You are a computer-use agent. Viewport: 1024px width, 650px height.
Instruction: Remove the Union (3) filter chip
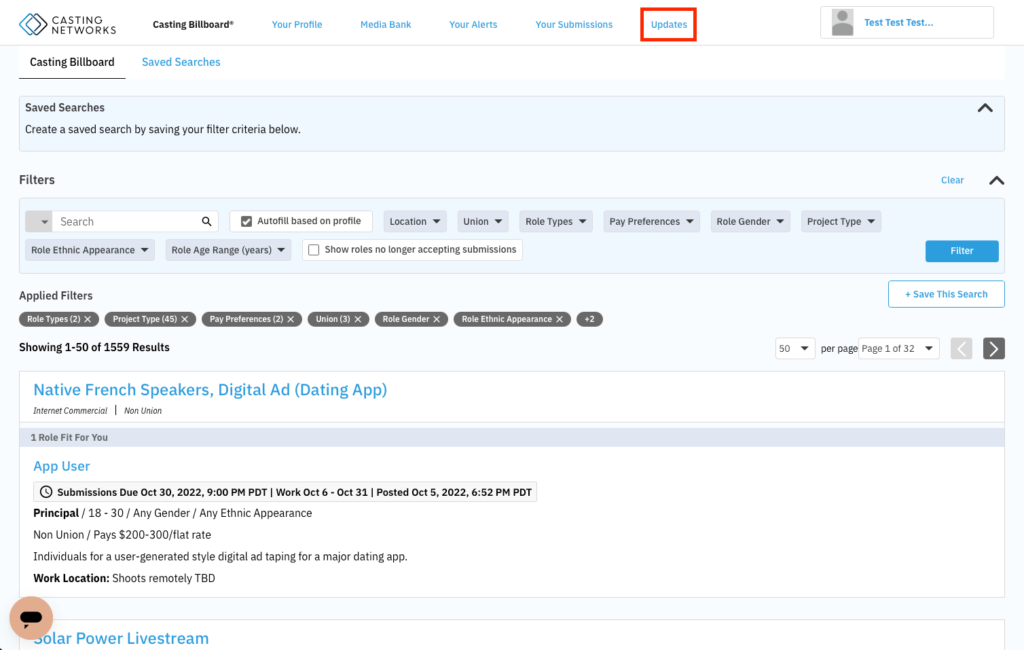pos(358,319)
